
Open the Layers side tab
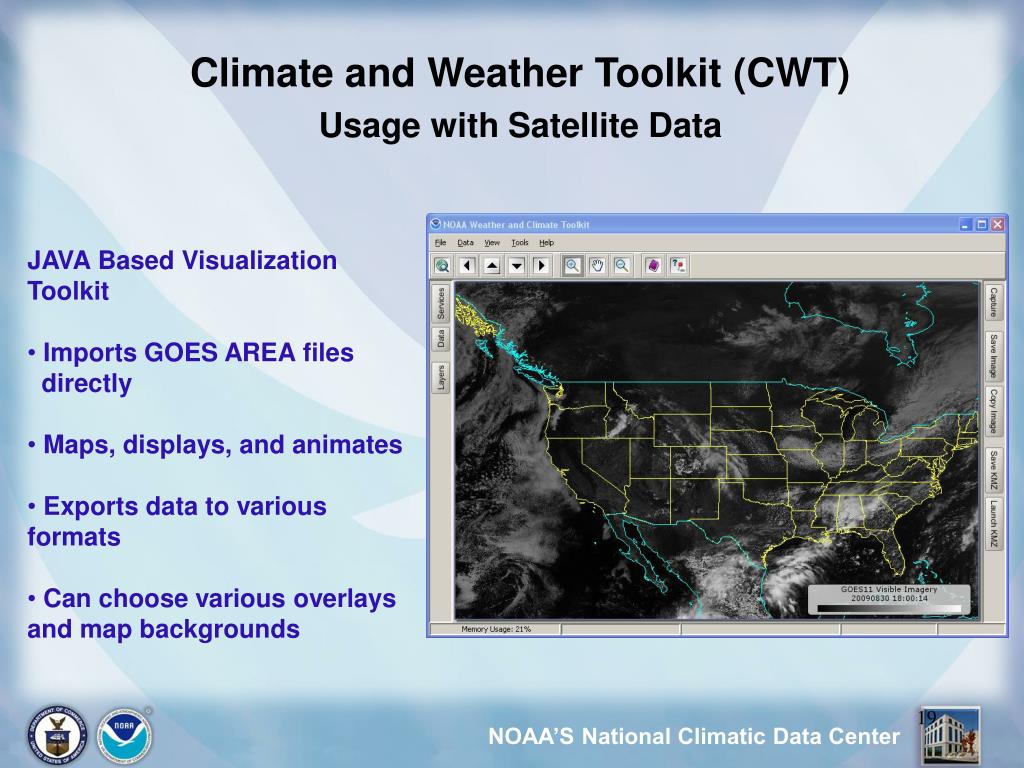[x=441, y=377]
